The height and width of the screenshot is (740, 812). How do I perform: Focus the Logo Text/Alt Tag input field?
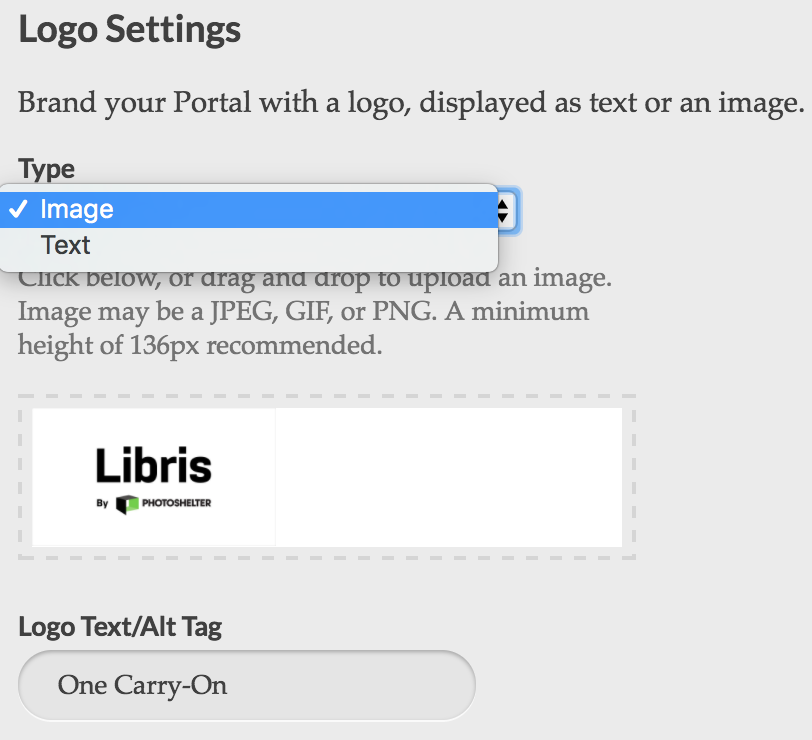(247, 685)
